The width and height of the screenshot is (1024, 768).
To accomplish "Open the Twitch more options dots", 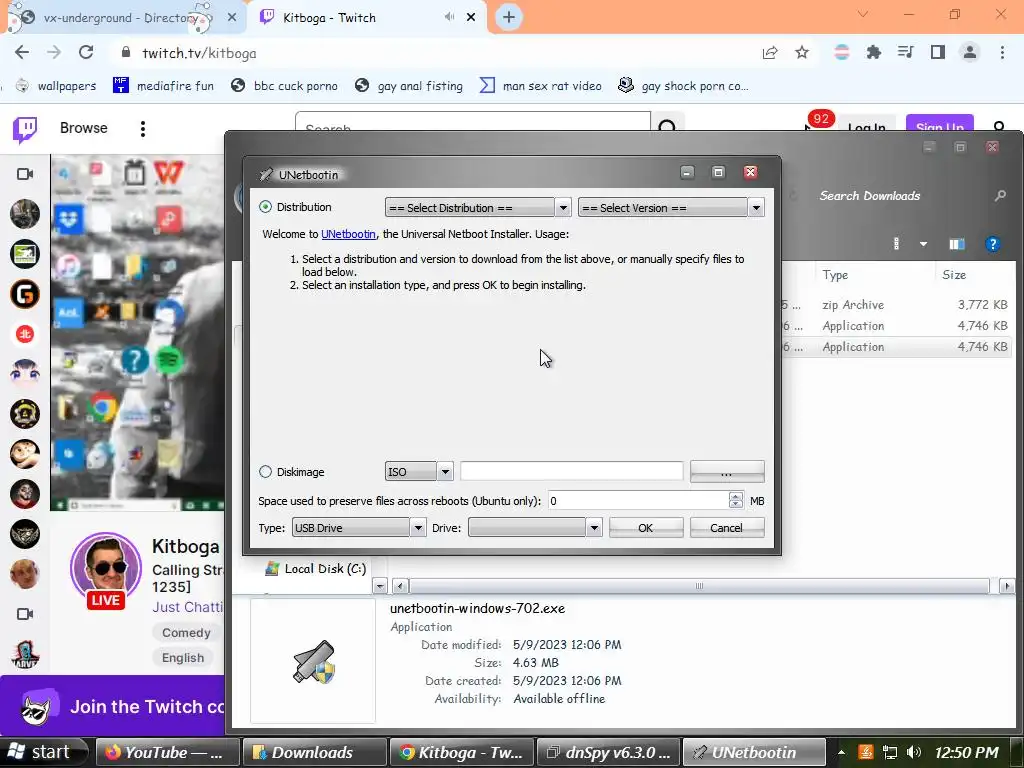I will tap(142, 129).
